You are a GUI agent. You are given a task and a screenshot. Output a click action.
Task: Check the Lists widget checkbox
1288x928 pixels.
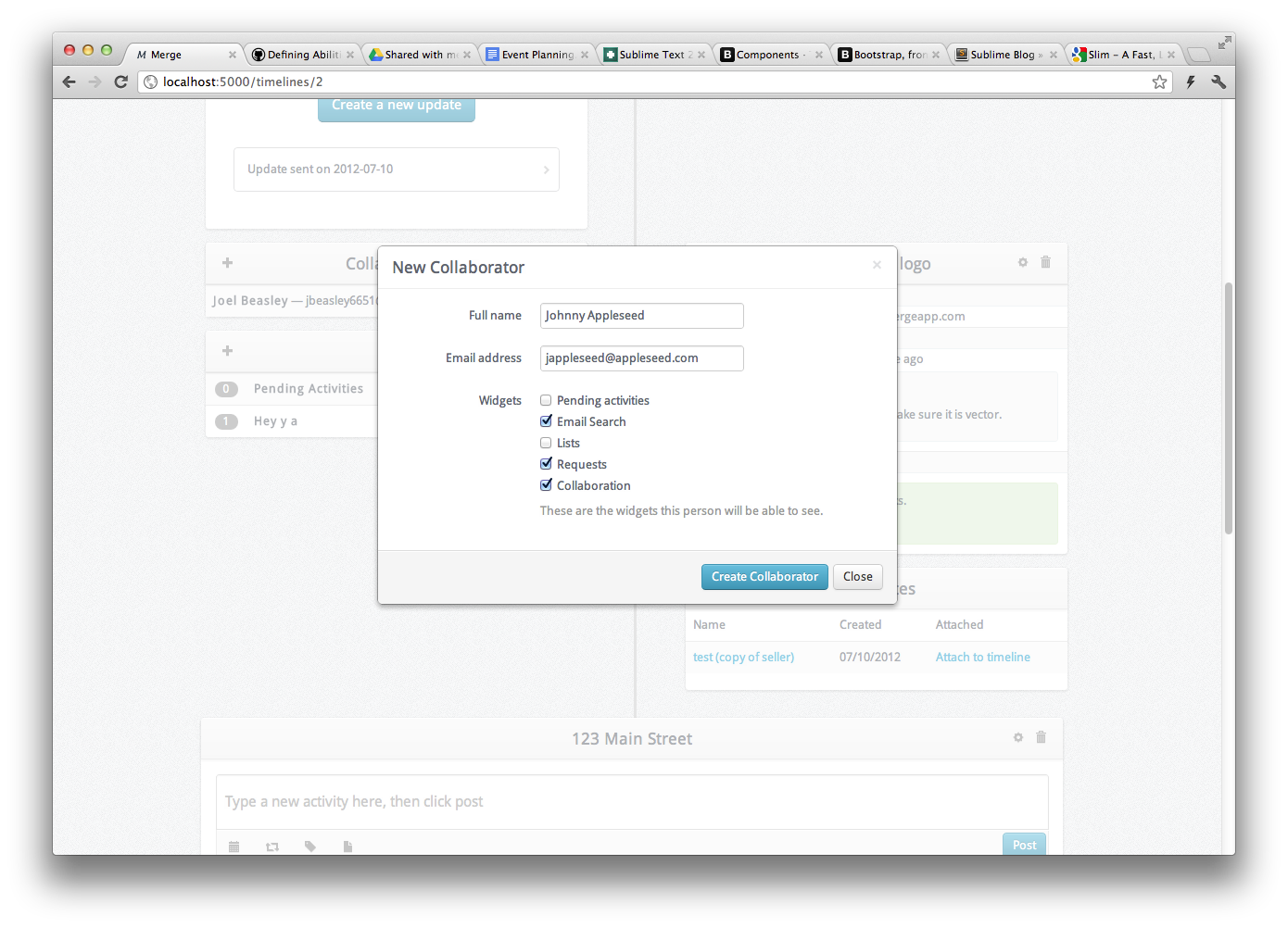pos(546,443)
